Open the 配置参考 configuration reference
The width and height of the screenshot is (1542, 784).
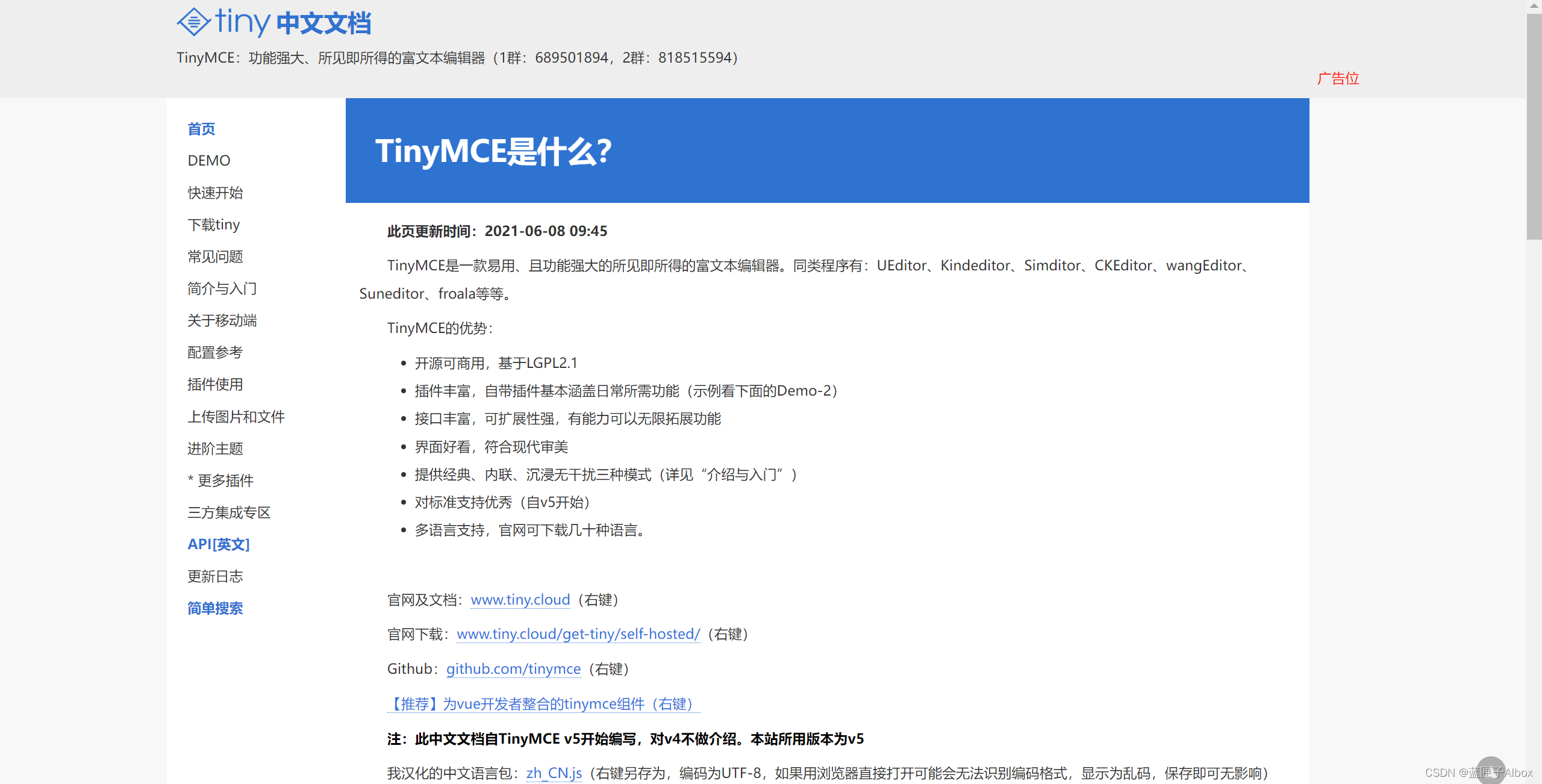[215, 352]
